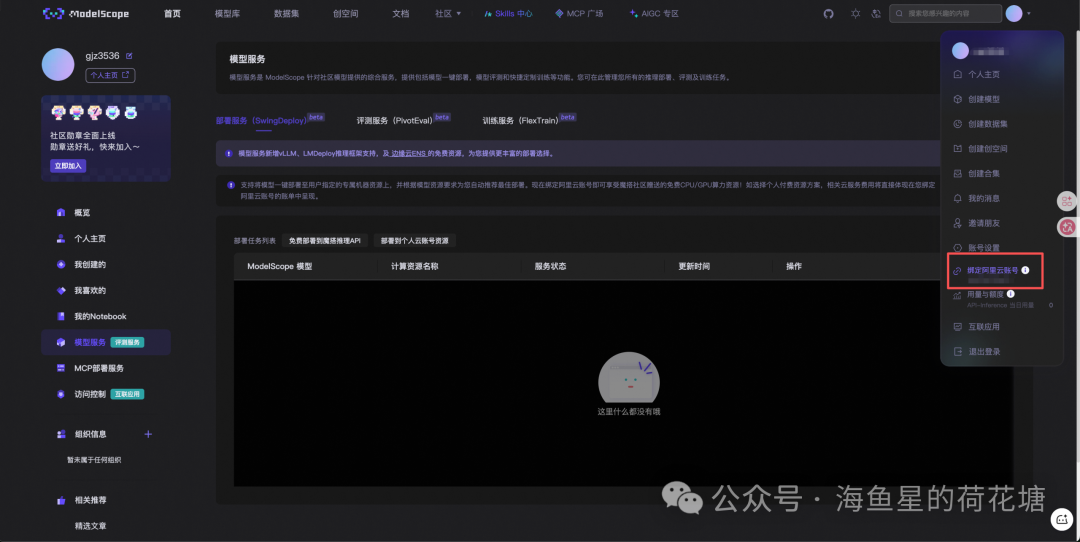The image size is (1080, 542).
Task: Click the 我创建的 sidebar icon
Action: click(61, 264)
